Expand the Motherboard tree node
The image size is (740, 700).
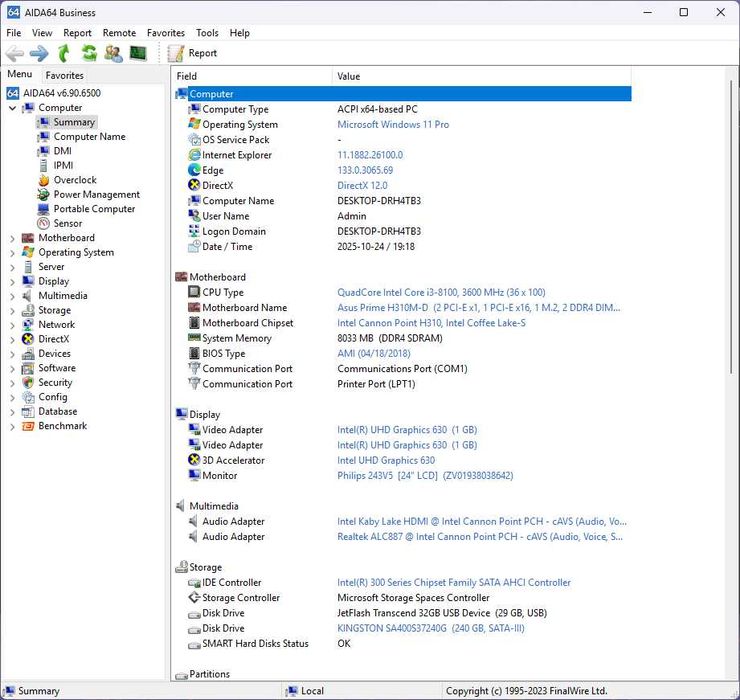12,239
